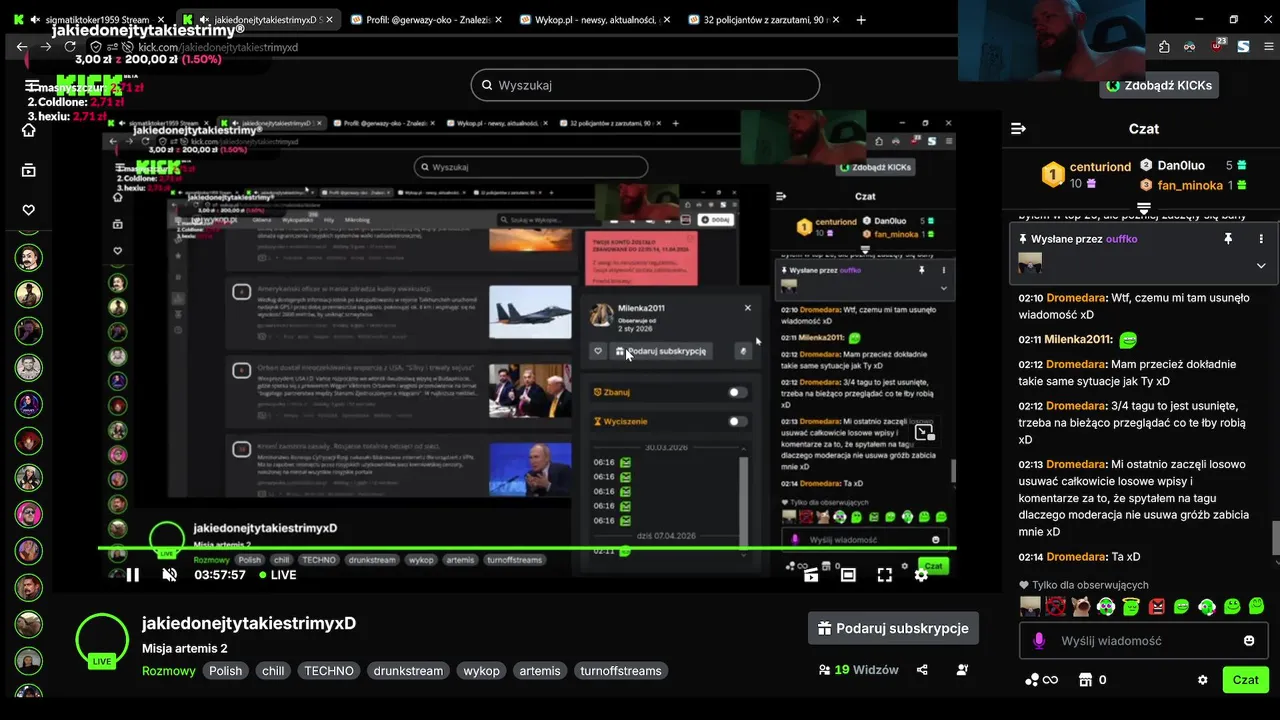Focus the Wyszukaj search field
The height and width of the screenshot is (720, 1280).
(x=645, y=85)
